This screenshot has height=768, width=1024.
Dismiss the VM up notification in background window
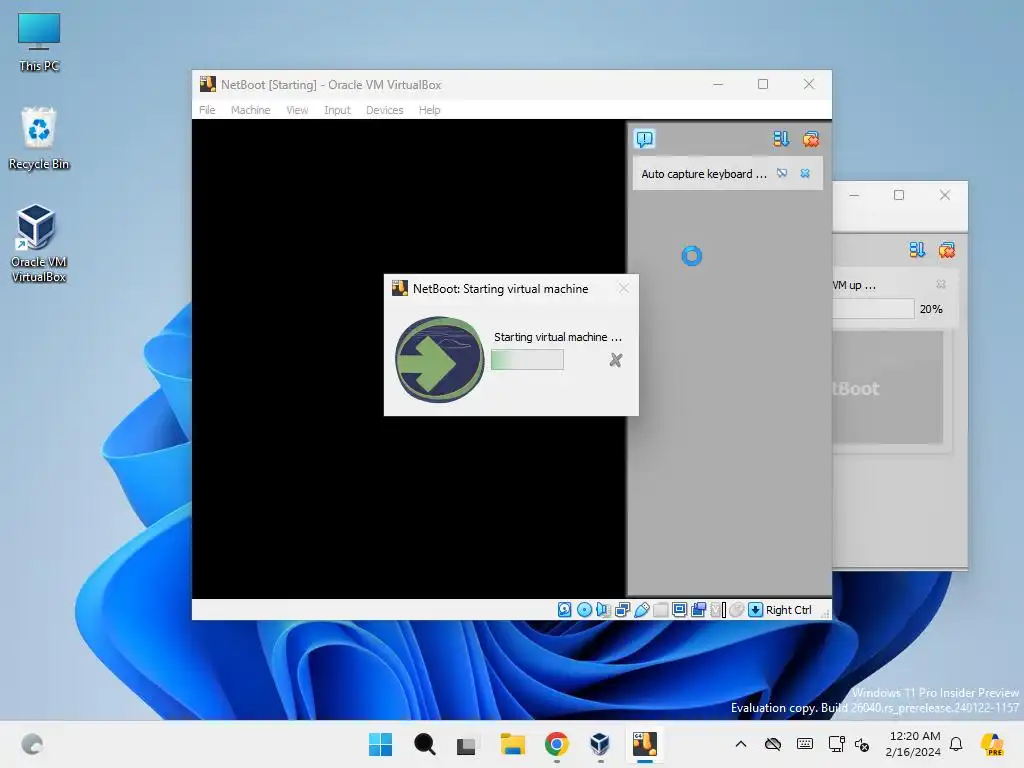click(941, 284)
